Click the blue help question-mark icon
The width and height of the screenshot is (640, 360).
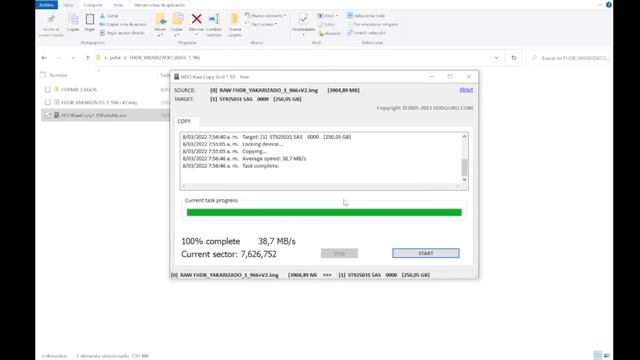609,5
